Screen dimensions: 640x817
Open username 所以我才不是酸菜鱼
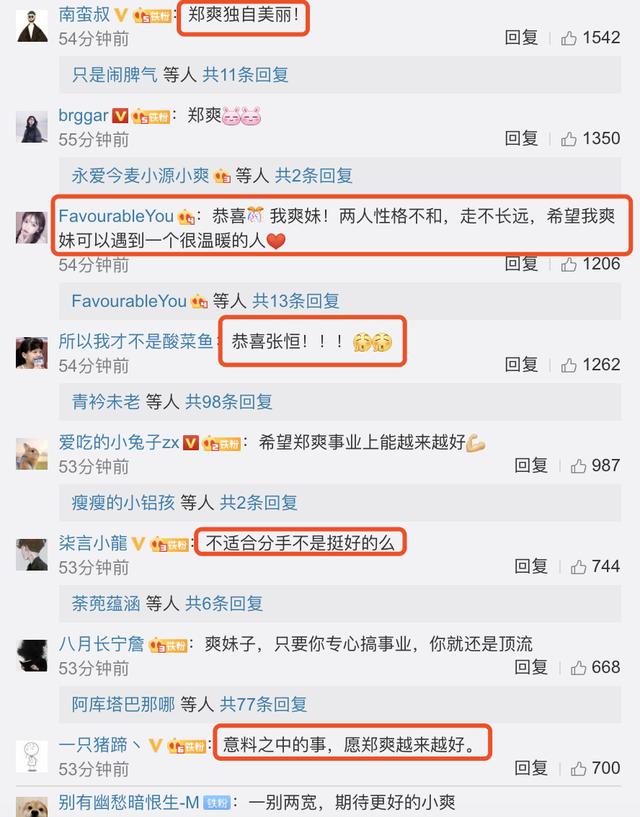[x=136, y=341]
